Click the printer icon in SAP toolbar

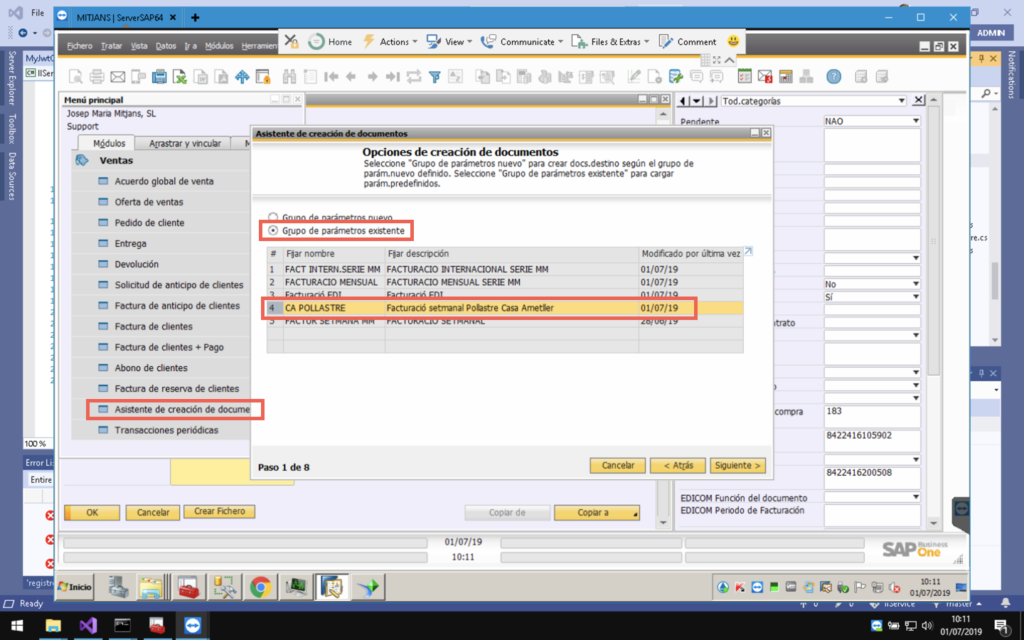point(97,77)
